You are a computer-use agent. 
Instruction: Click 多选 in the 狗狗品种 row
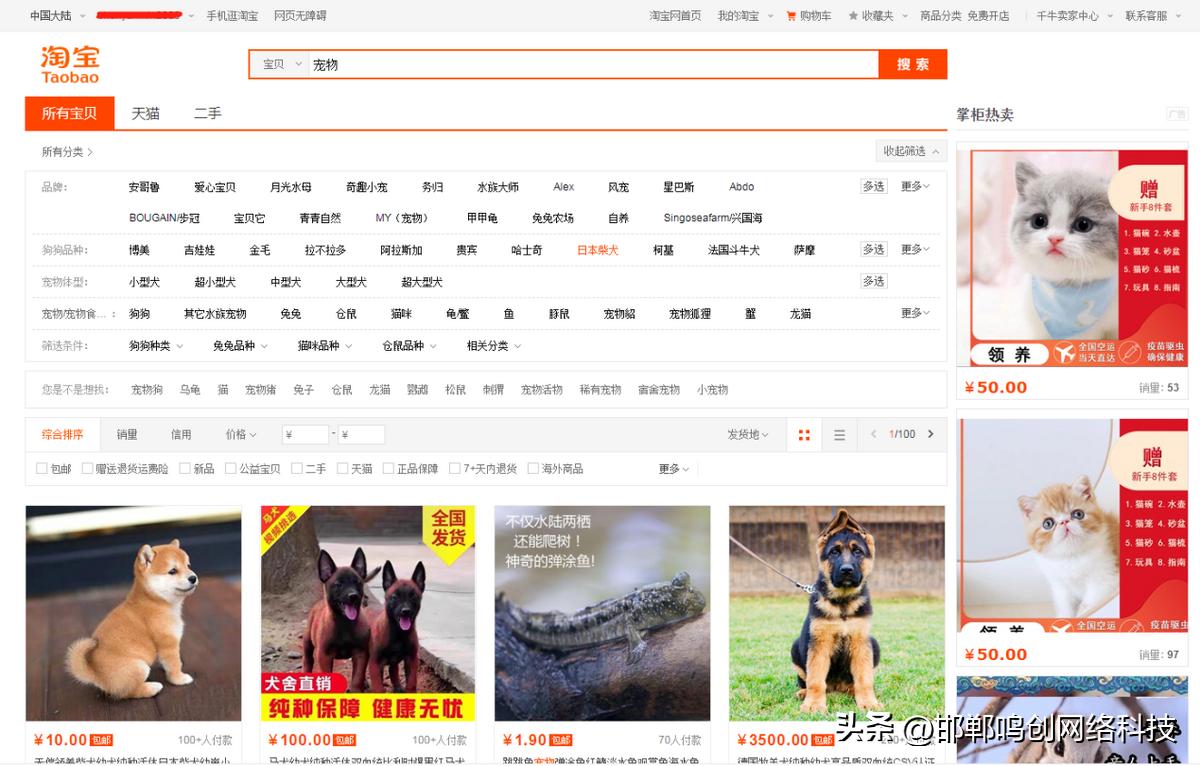873,249
